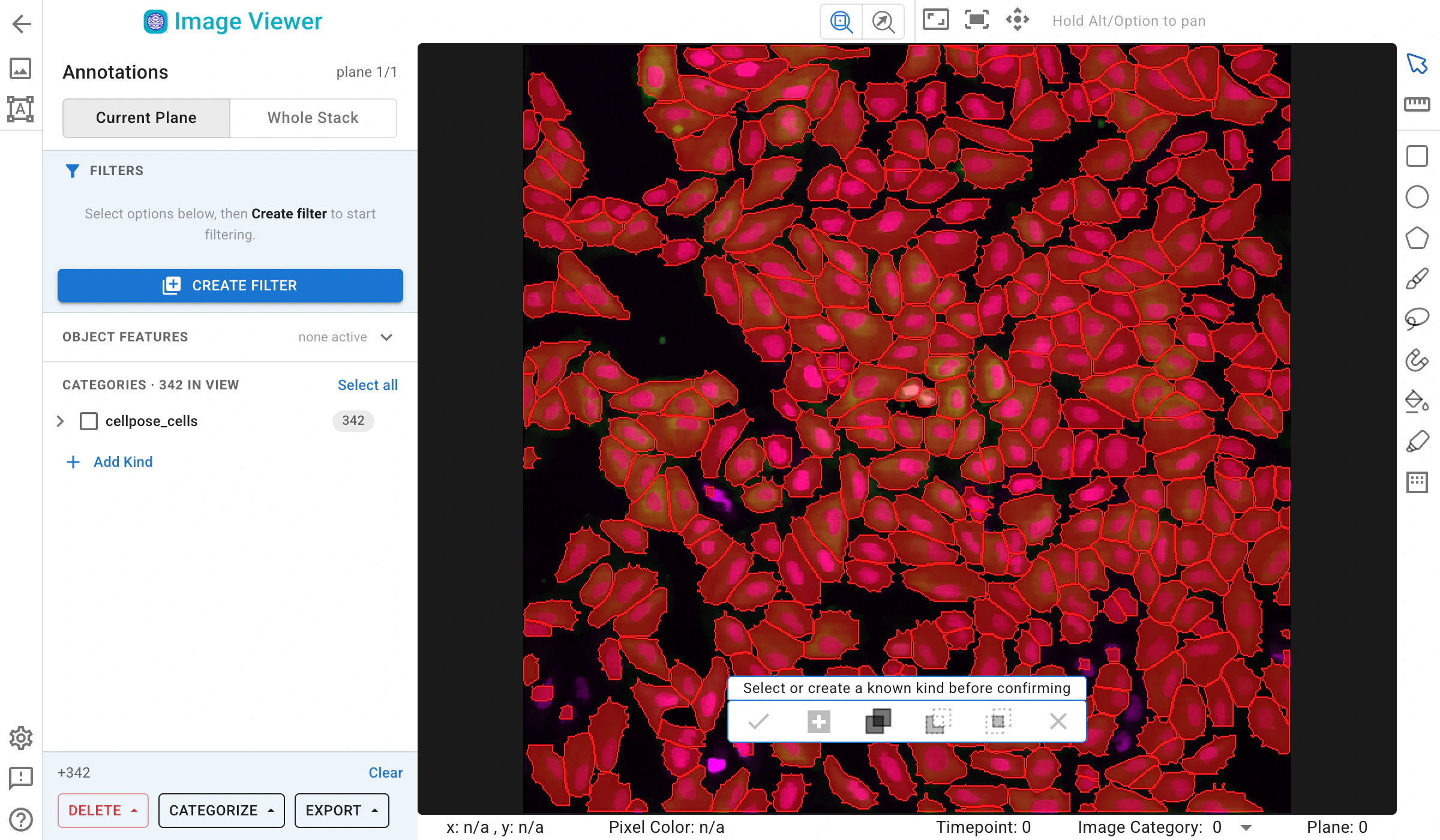Select the brush drawing tool
The image size is (1440, 840).
tap(1417, 278)
